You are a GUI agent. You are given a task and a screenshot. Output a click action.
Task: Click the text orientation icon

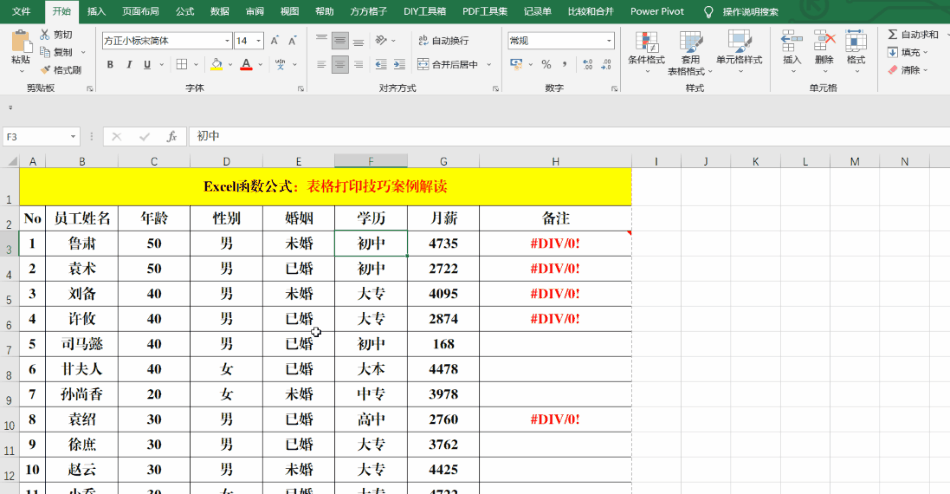tap(381, 41)
